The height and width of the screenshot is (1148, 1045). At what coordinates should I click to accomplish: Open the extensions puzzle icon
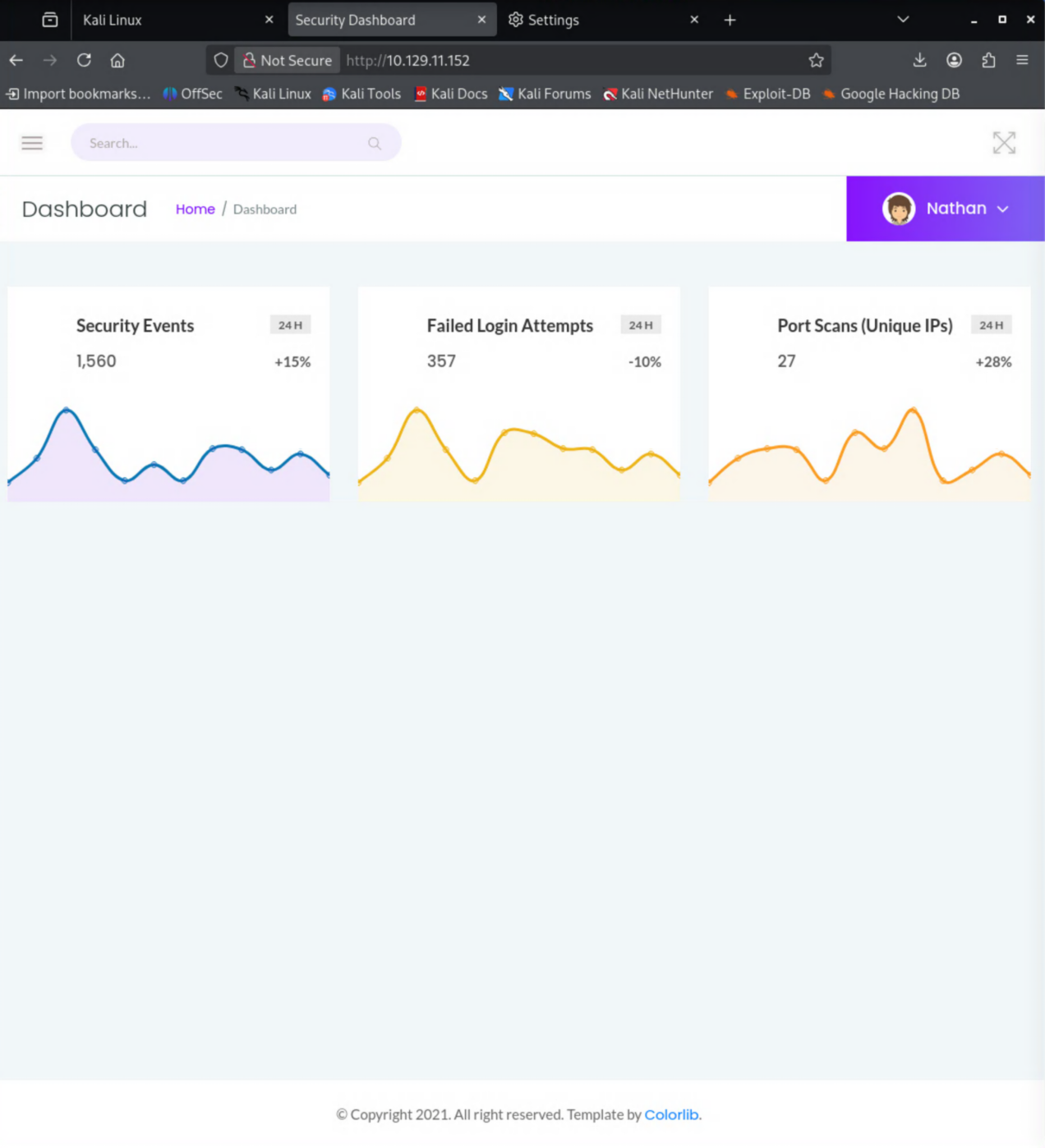(988, 60)
